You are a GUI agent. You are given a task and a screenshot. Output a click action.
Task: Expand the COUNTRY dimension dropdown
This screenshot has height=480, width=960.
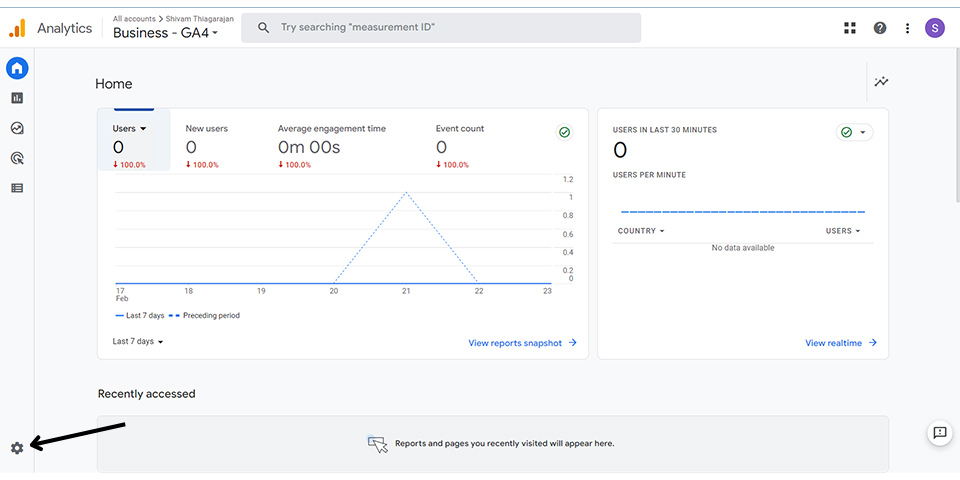[x=641, y=231]
